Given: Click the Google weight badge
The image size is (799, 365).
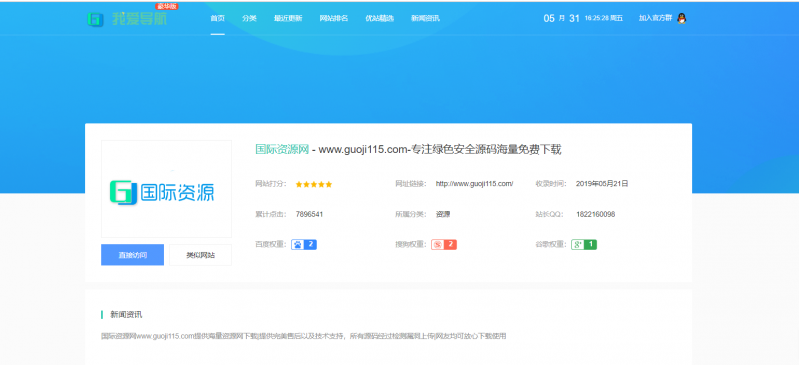Looking at the screenshot, I should coord(584,245).
